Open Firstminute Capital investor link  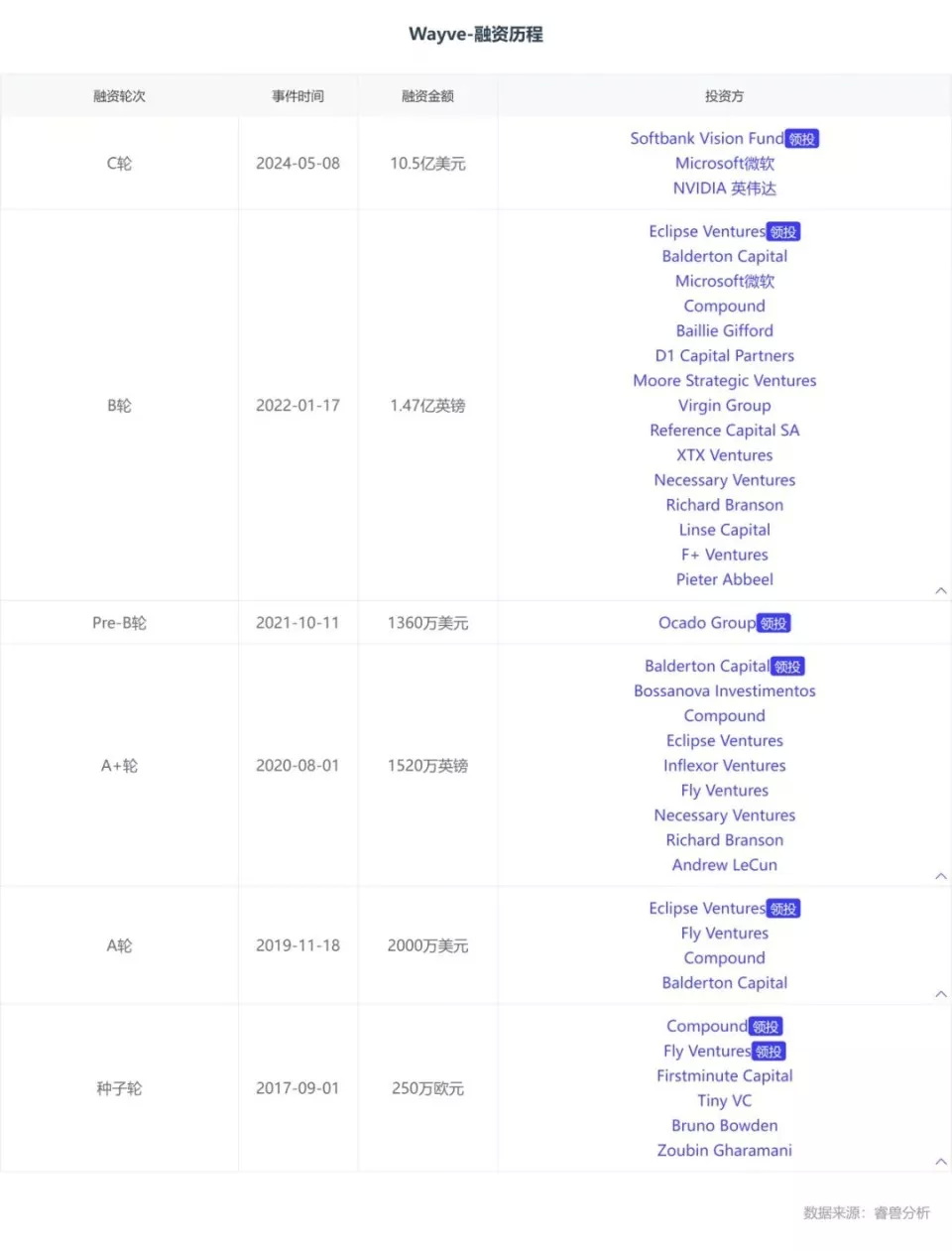[725, 1076]
